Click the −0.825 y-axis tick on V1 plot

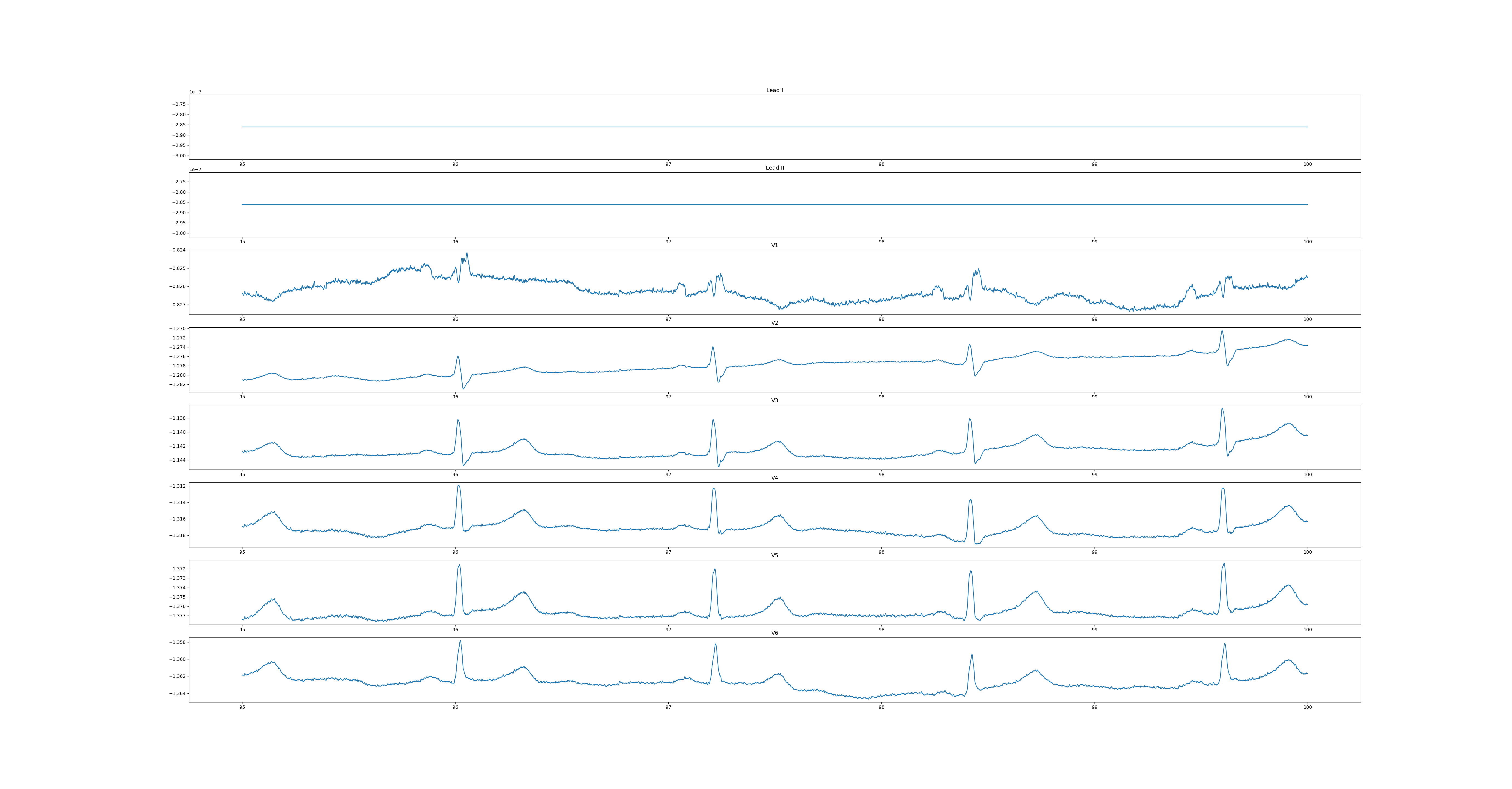coord(177,268)
